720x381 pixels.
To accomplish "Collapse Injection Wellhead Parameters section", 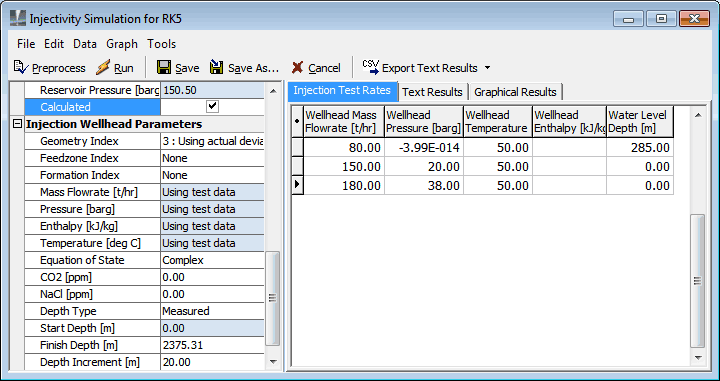I will click(17, 124).
